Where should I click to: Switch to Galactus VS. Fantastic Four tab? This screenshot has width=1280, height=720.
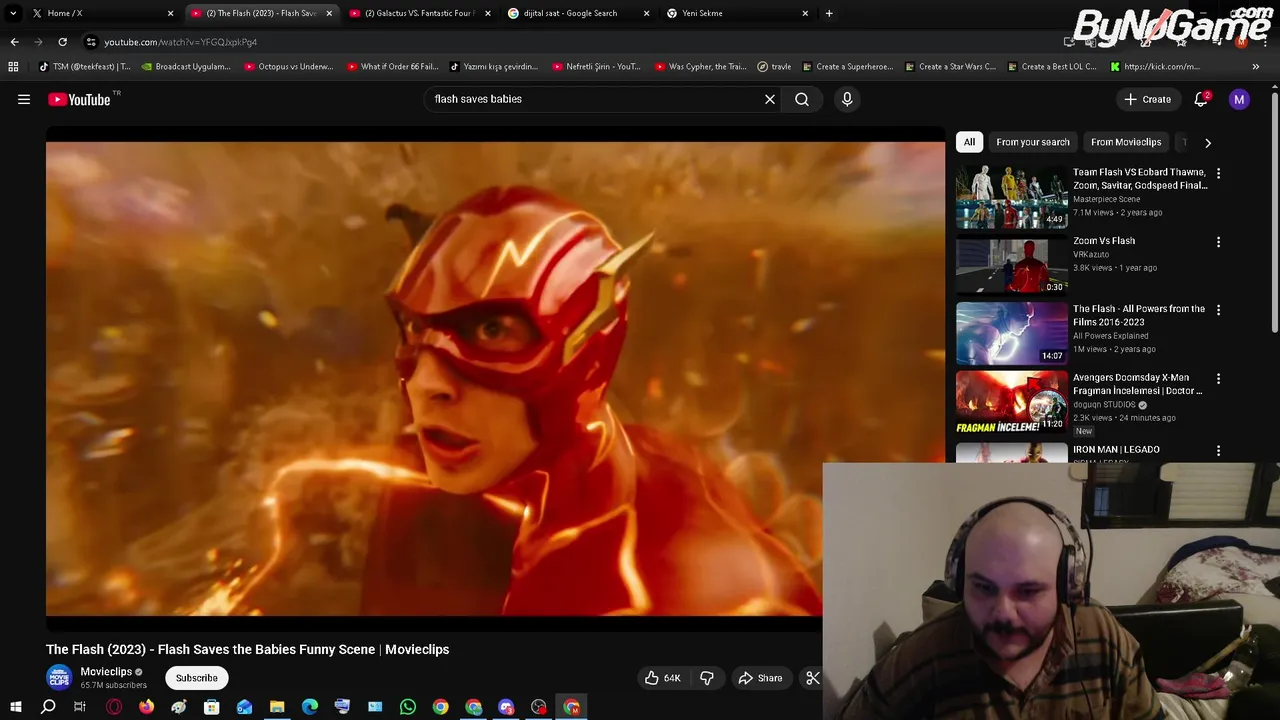[x=420, y=13]
